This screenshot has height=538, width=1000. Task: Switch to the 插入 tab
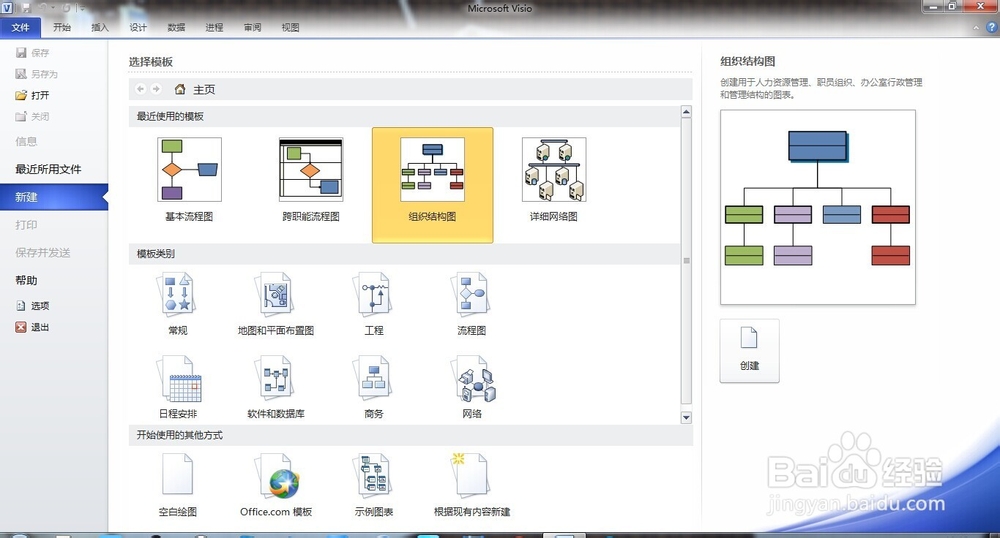(x=100, y=27)
